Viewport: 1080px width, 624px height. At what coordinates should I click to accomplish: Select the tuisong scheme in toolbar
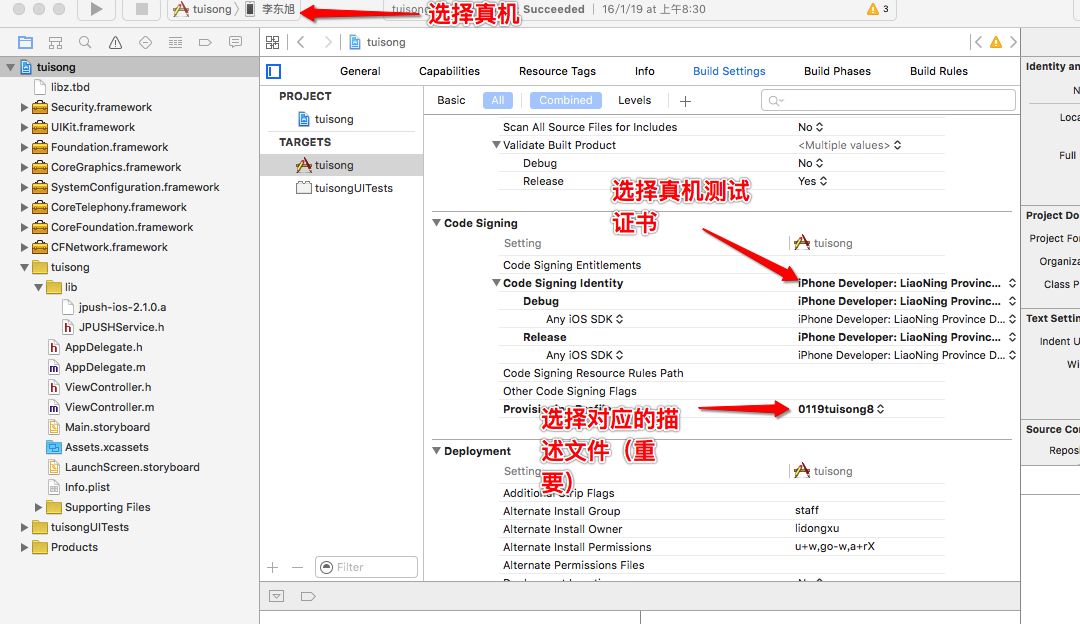[203, 9]
